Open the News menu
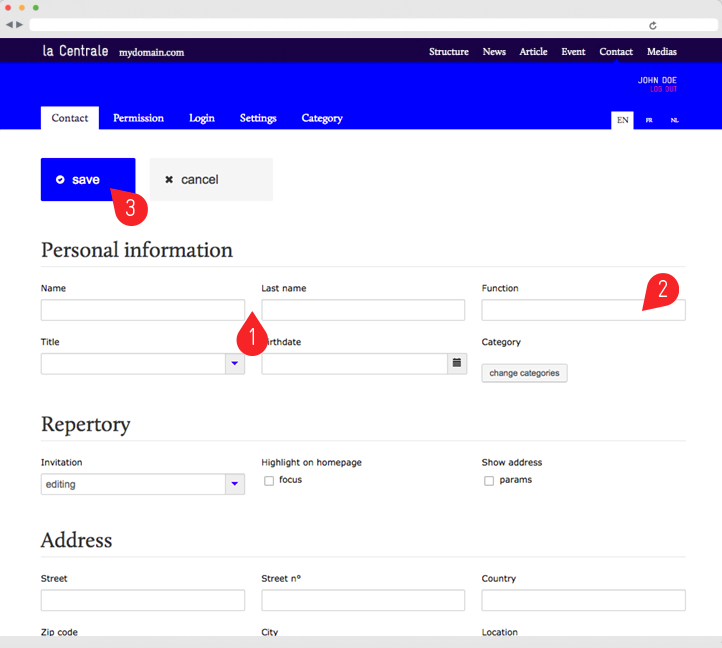 (494, 52)
